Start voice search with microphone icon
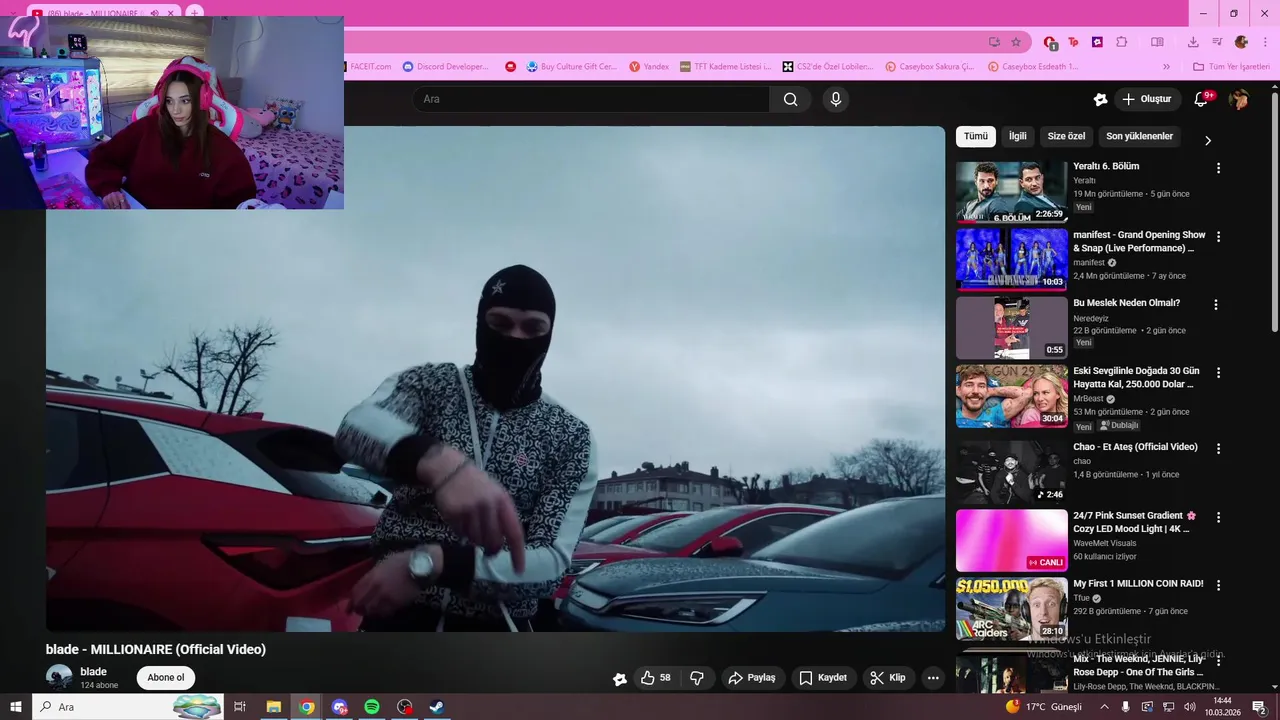The height and width of the screenshot is (720, 1280). (836, 99)
